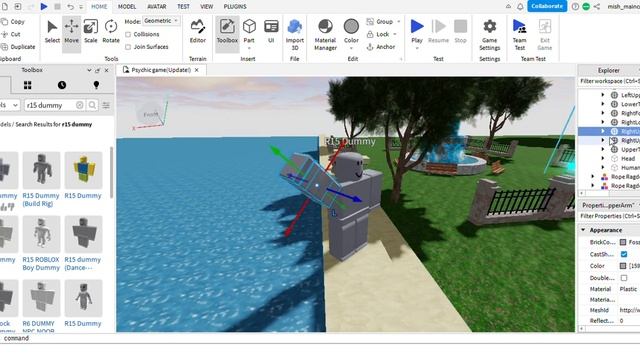The width and height of the screenshot is (640, 360).
Task: Switch to the MODEL ribbon tab
Action: point(127,7)
